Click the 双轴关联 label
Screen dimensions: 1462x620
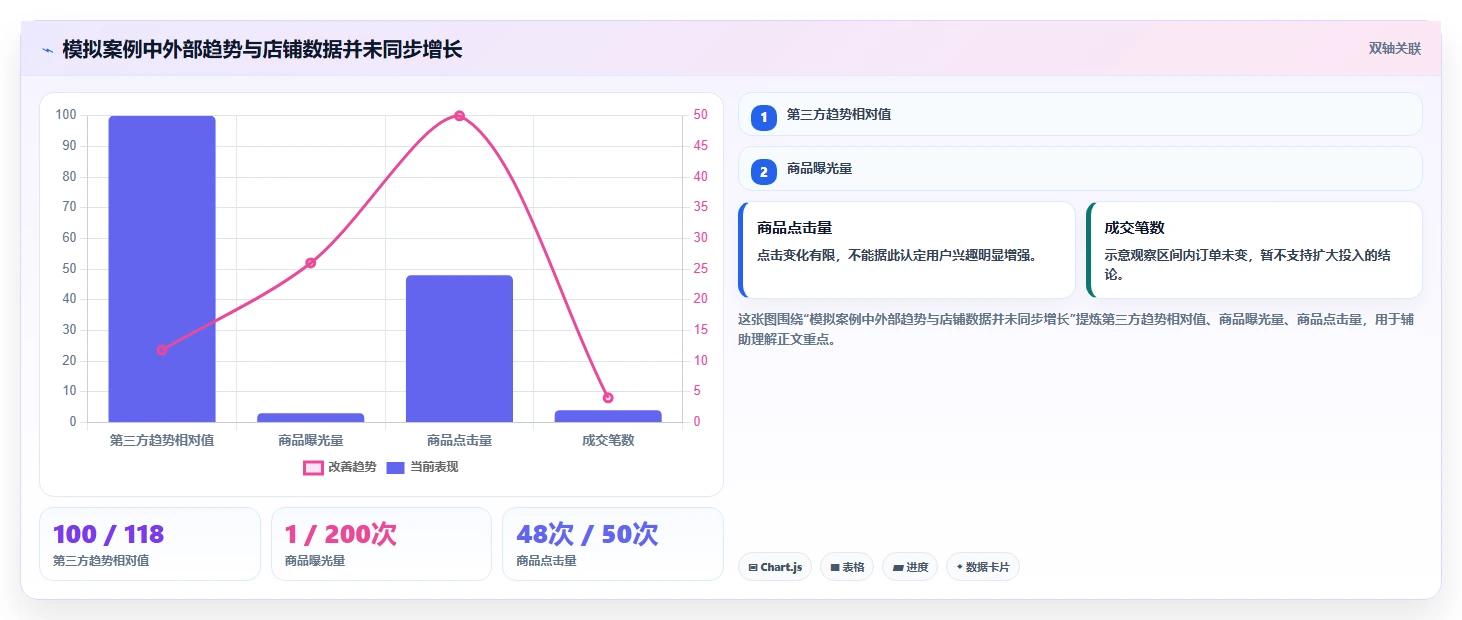click(1395, 48)
